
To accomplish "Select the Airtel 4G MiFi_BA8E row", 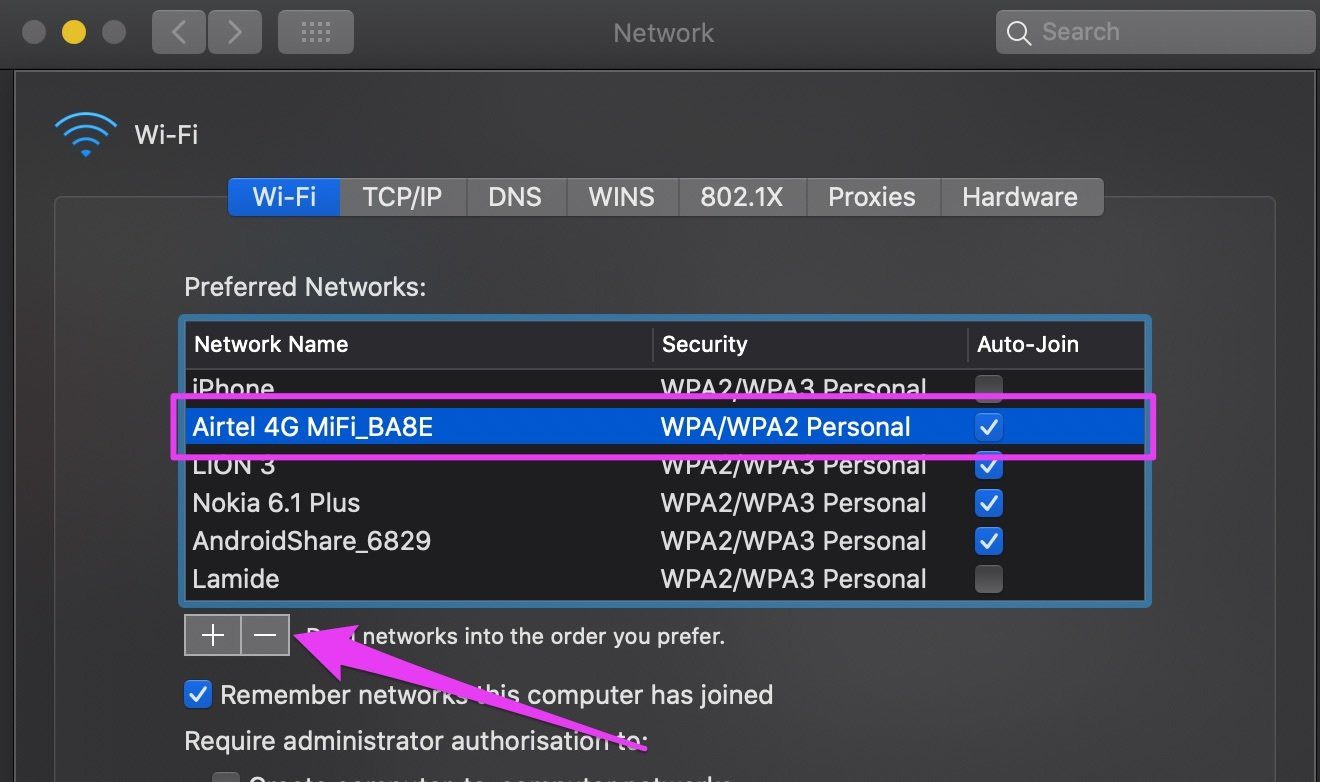I will click(x=665, y=427).
